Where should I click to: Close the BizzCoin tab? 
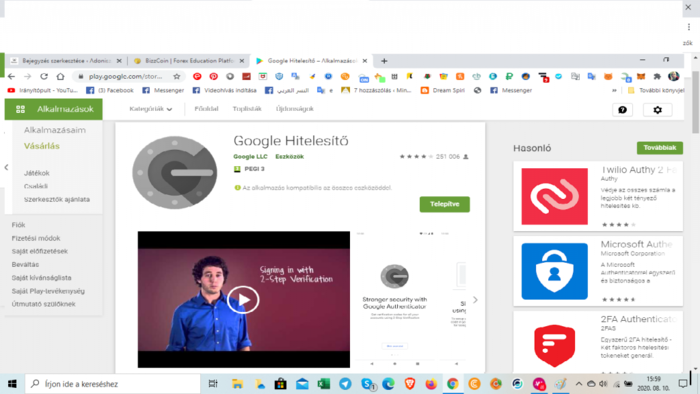point(242,61)
